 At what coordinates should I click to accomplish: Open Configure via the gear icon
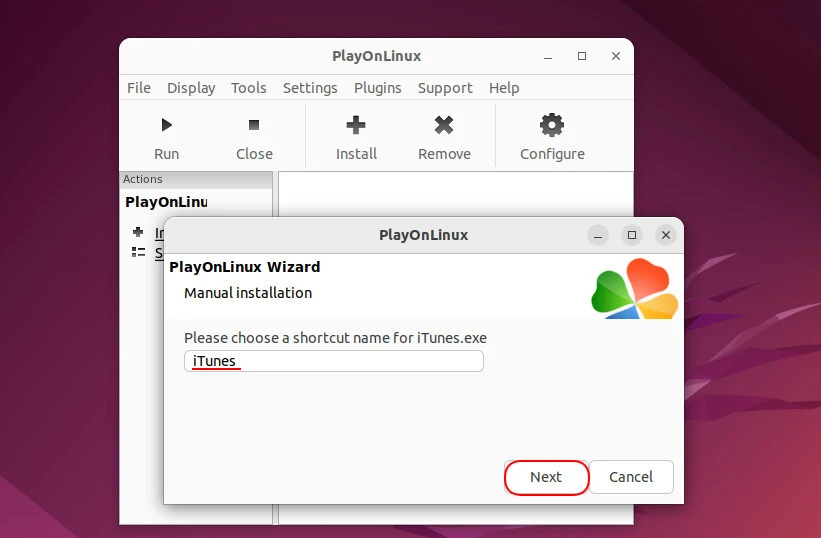pos(552,125)
